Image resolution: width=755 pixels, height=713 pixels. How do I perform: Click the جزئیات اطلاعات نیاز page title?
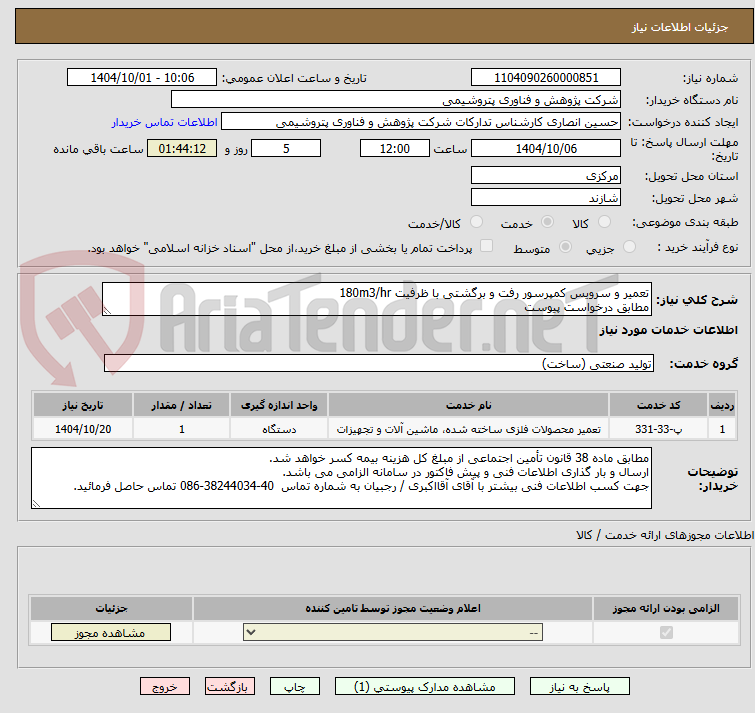(x=680, y=27)
